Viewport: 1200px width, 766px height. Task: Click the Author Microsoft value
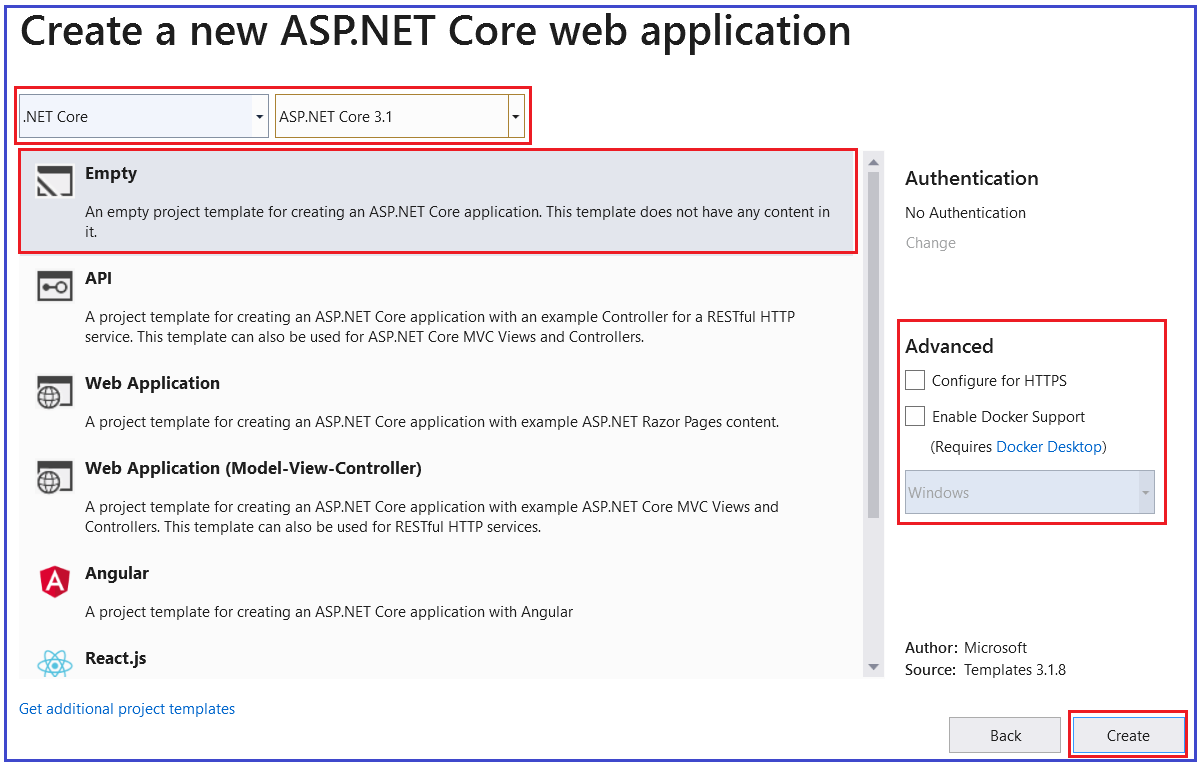pyautogui.click(x=995, y=648)
